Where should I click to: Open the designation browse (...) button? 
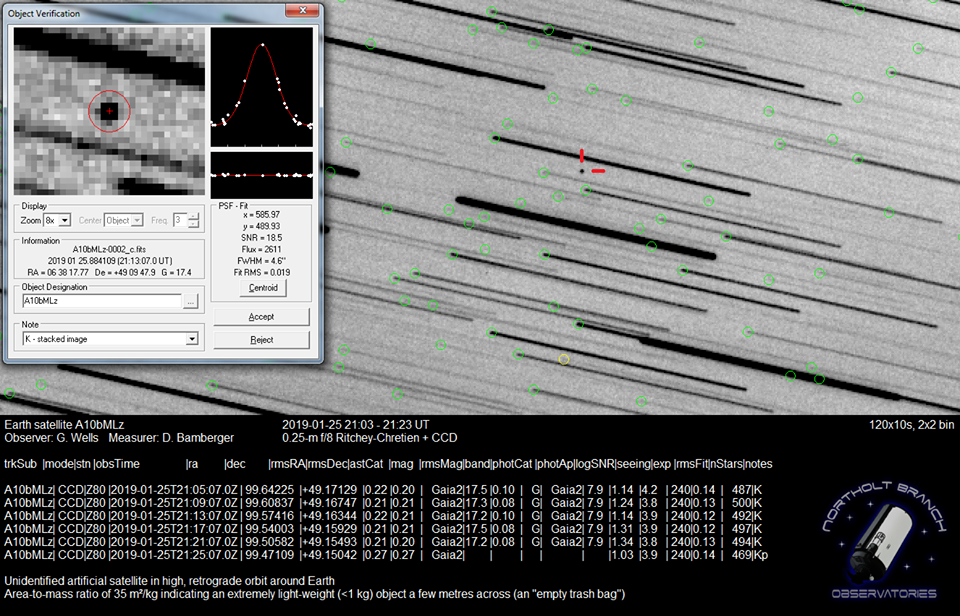point(191,300)
